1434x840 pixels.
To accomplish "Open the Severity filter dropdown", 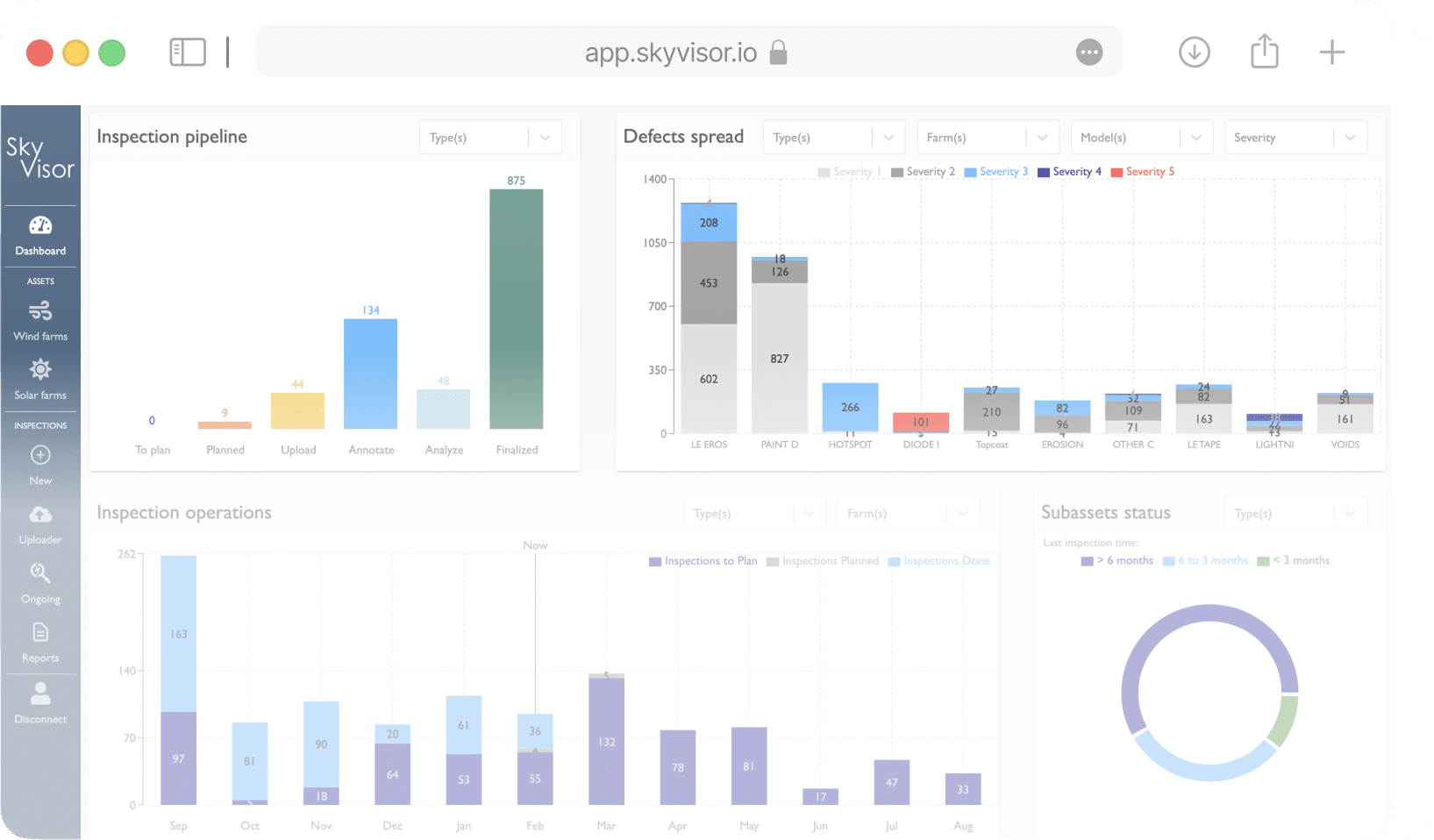I will (x=1295, y=138).
